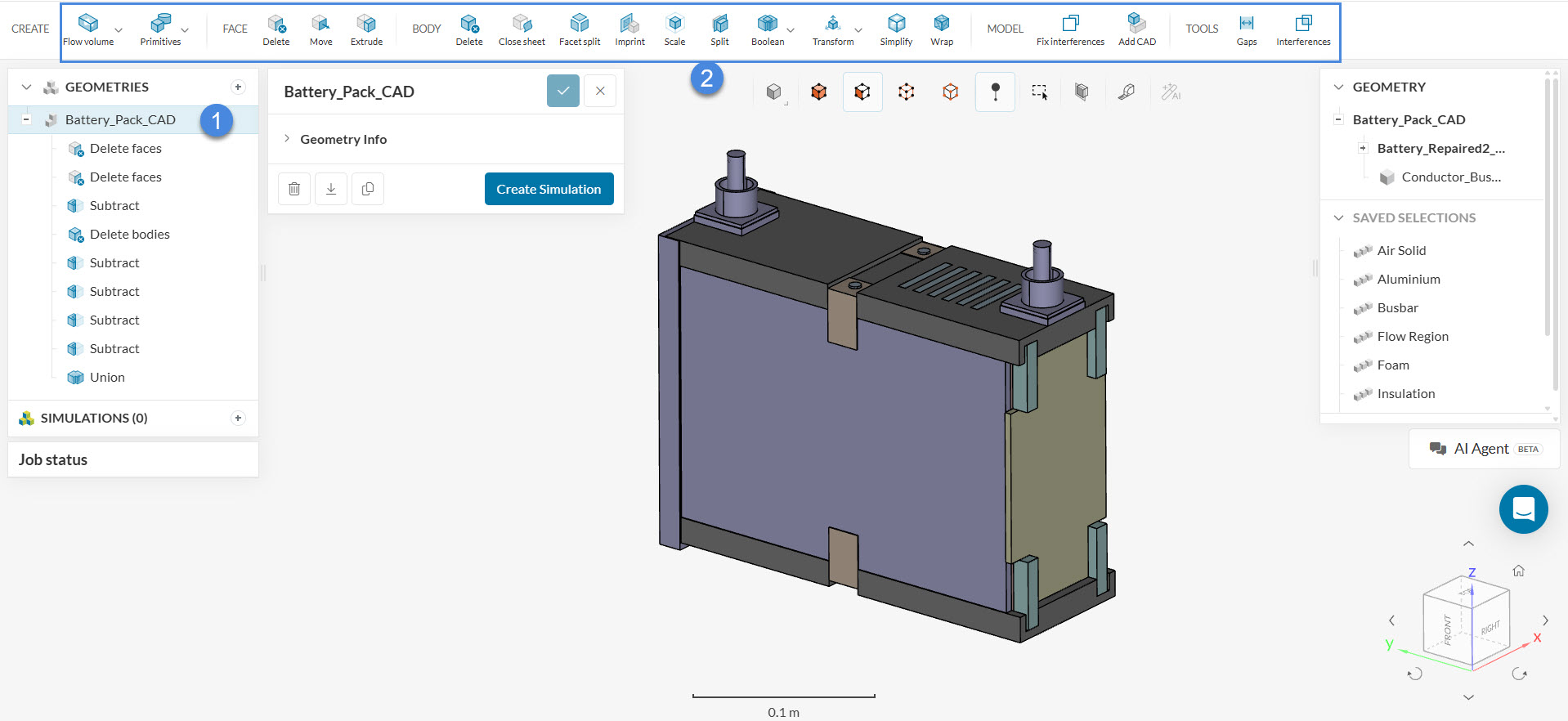Confirm Battery_Pack_CAD with the checkmark button

coord(563,91)
